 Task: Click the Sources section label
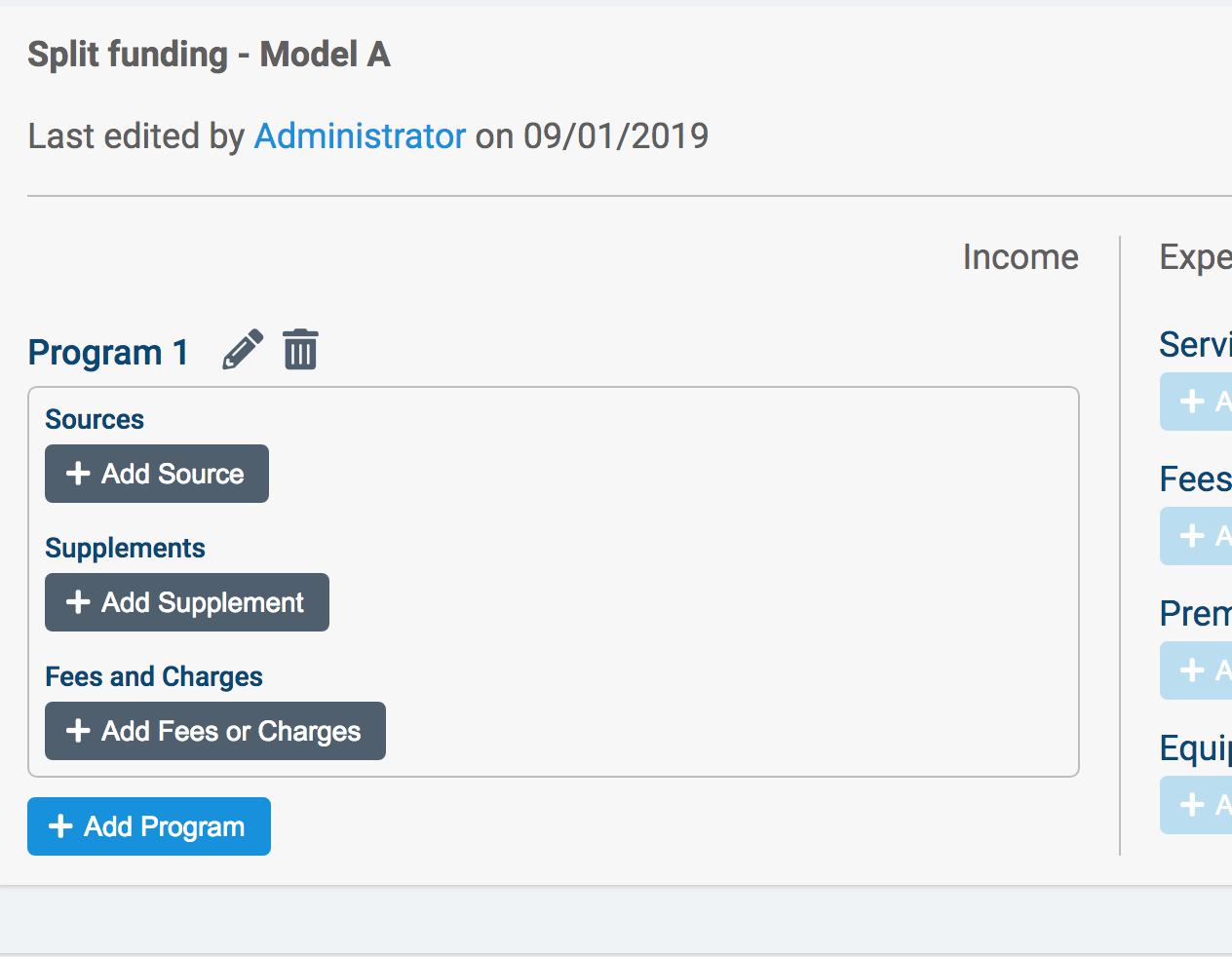coord(95,420)
